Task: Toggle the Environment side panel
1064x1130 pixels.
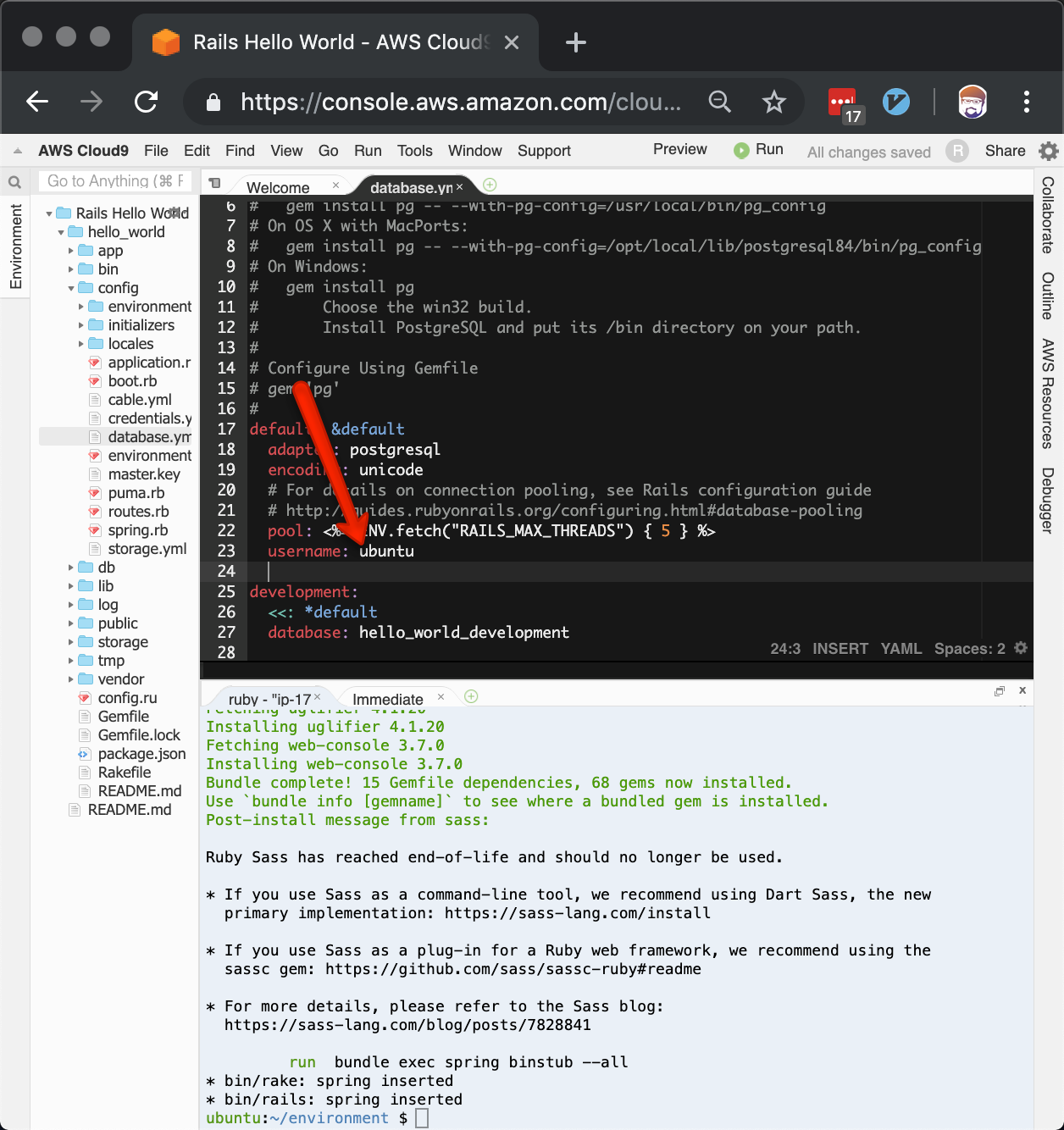Action: tap(15, 246)
